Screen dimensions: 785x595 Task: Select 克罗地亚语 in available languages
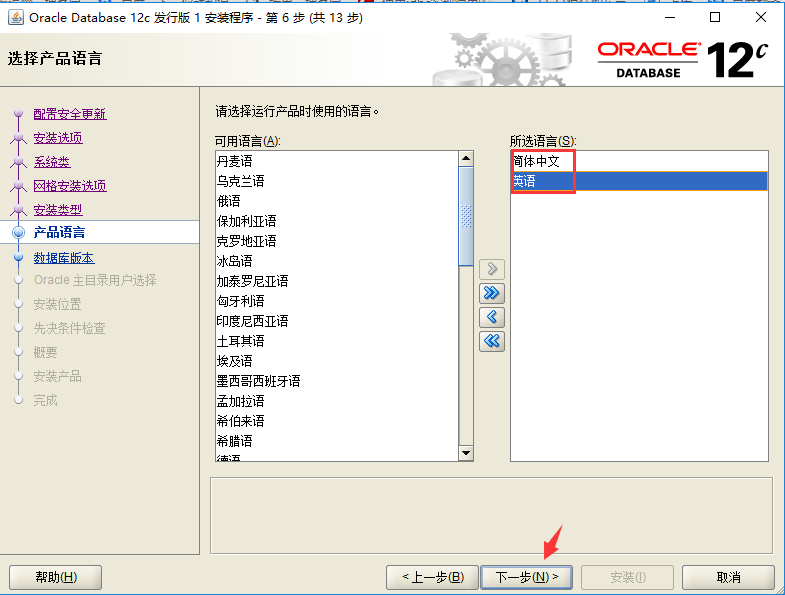[x=337, y=241]
